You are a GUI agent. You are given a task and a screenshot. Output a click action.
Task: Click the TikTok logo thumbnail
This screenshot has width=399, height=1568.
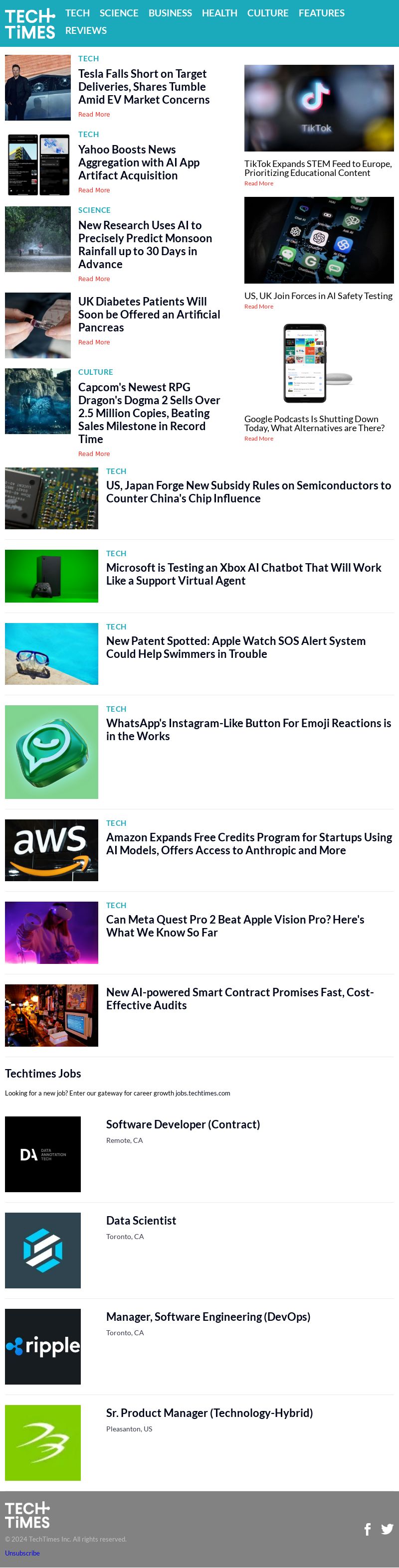coord(319,108)
